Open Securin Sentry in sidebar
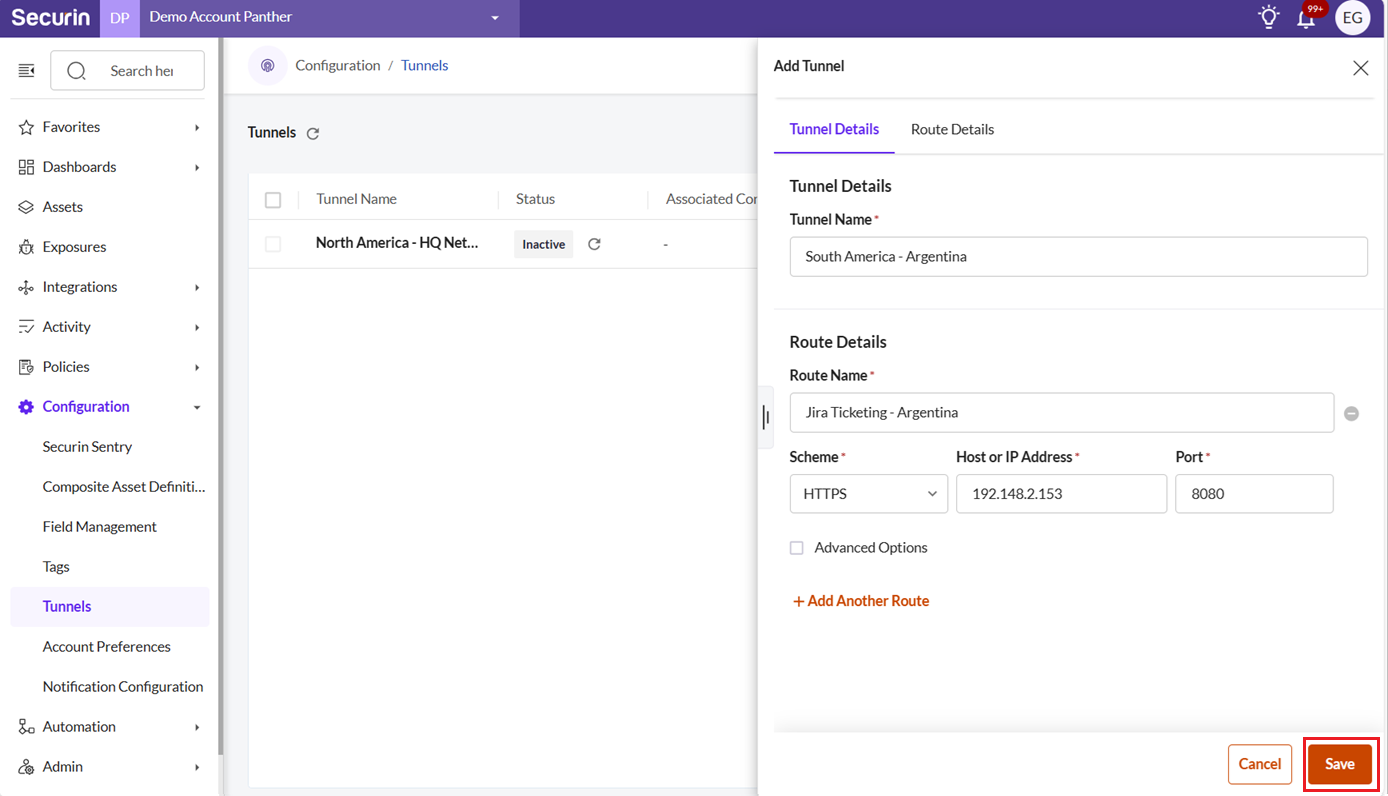1388x796 pixels. [87, 447]
